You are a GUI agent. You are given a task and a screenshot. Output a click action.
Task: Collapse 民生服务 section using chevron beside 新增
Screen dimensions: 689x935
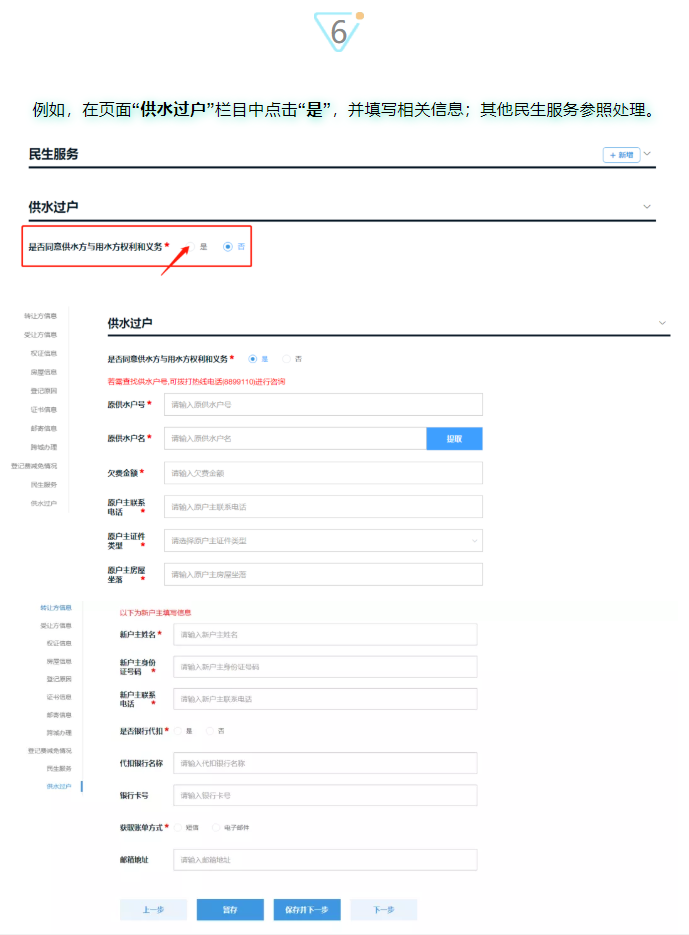[648, 154]
